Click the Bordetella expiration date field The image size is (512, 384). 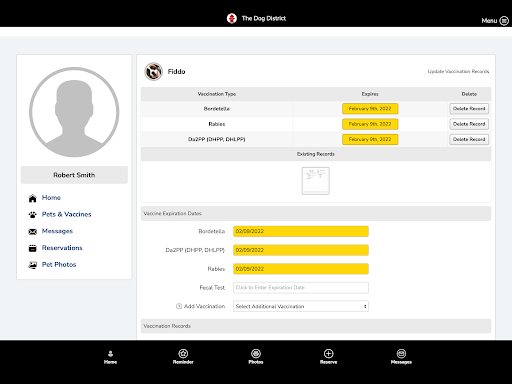tap(301, 231)
